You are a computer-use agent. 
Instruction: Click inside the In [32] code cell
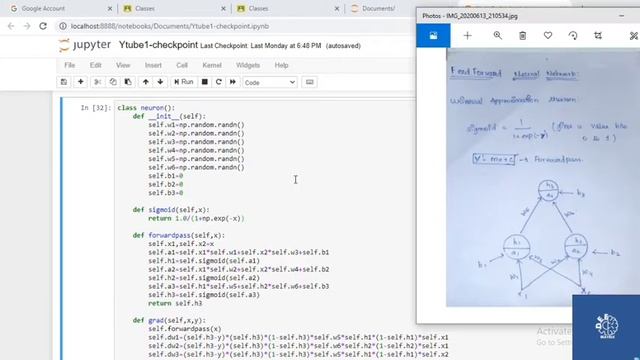click(x=265, y=231)
